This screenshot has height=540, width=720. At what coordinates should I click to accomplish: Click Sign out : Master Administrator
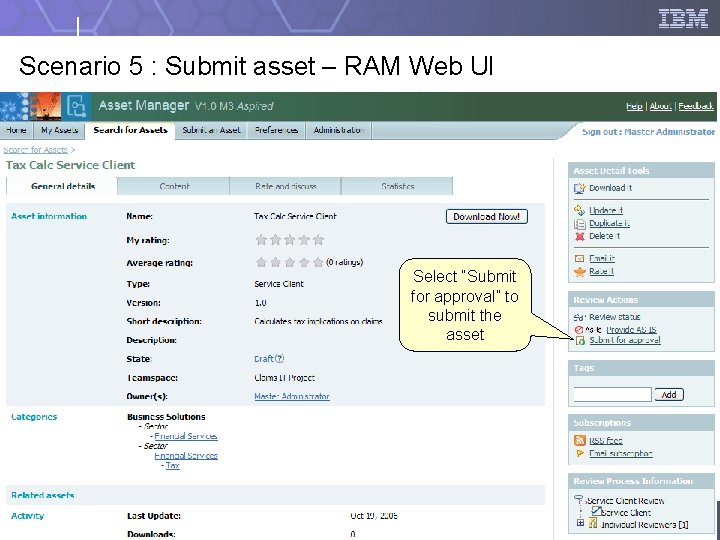tap(648, 132)
